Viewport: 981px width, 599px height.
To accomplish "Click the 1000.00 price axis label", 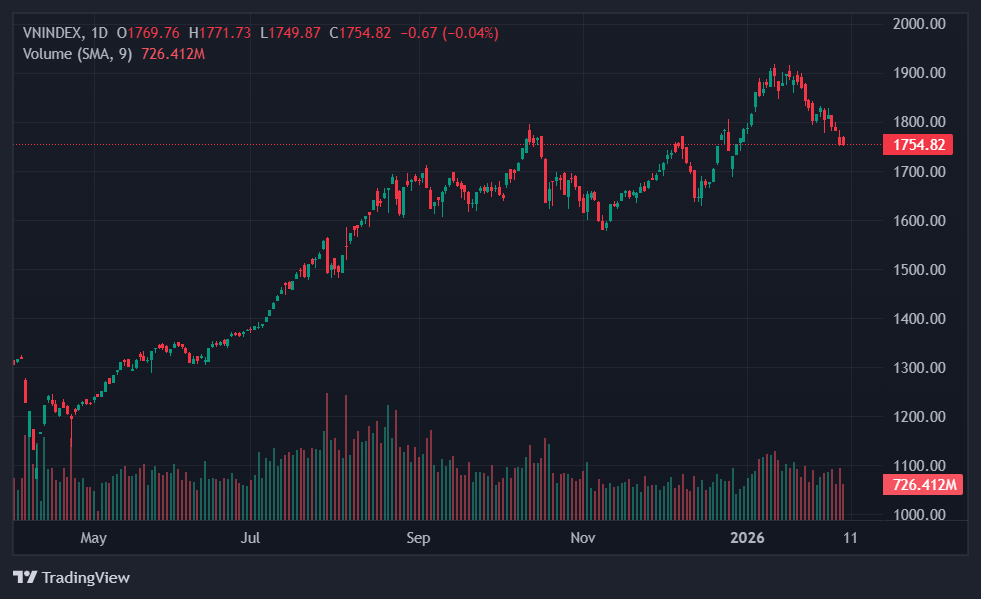I will [x=918, y=515].
